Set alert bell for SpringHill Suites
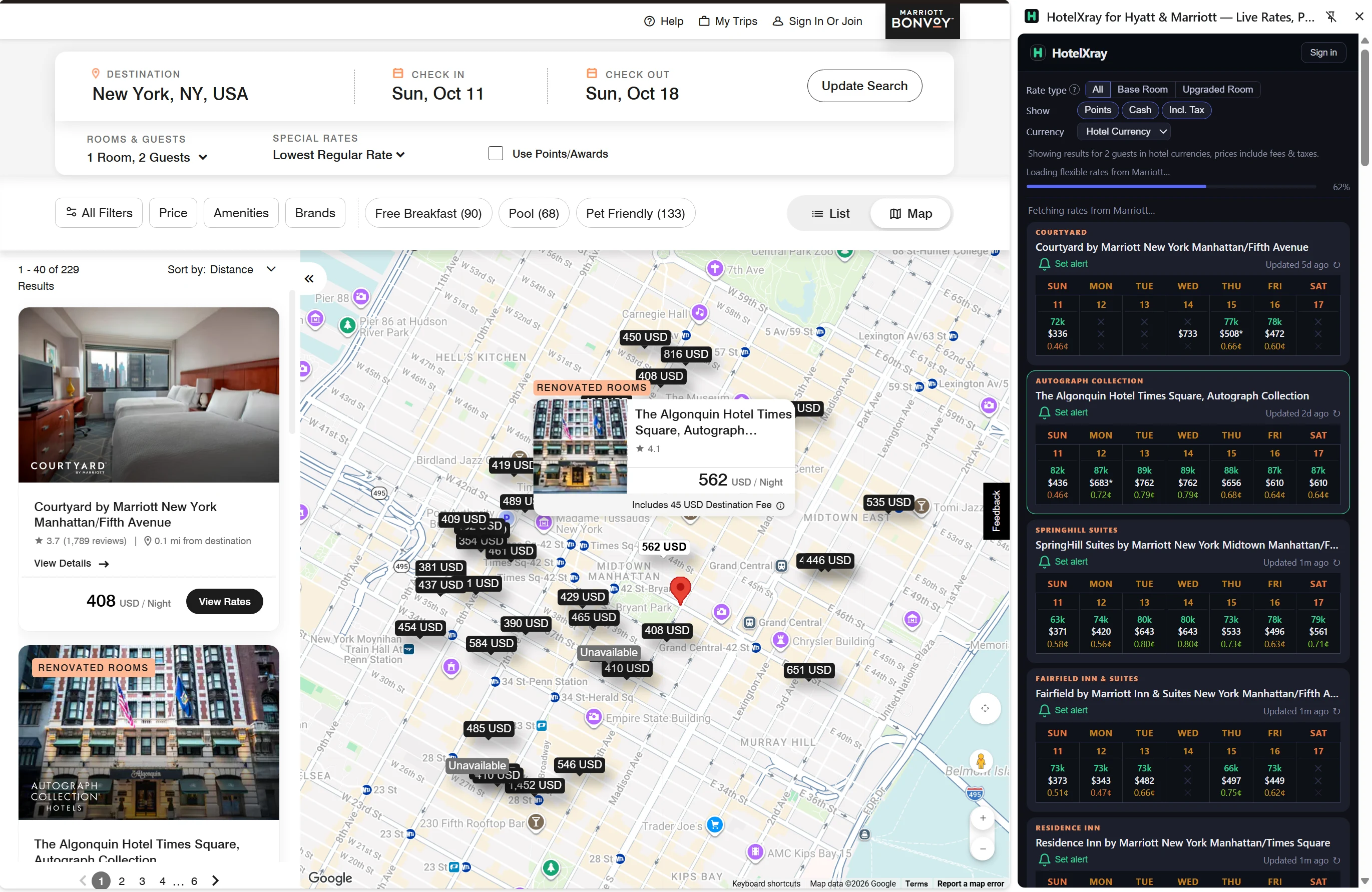The image size is (1372, 892). coord(1044,562)
